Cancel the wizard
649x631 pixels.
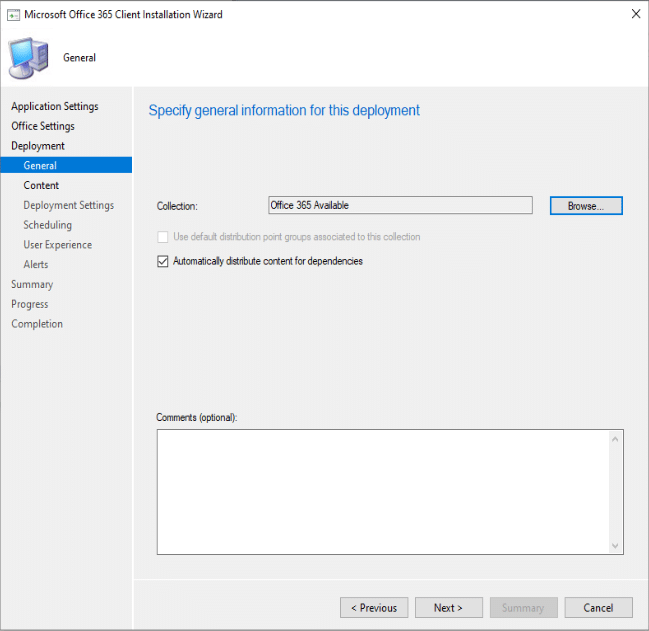pyautogui.click(x=598, y=607)
